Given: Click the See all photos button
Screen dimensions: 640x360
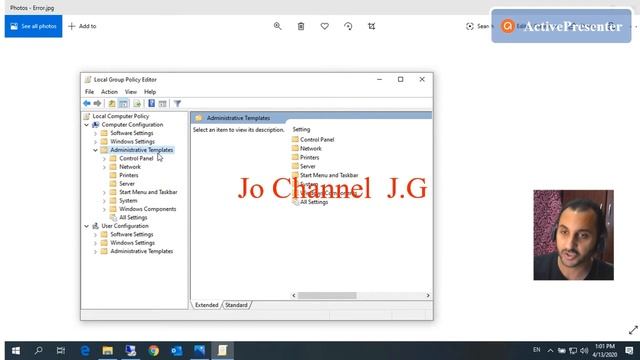Looking at the screenshot, I should 33,26.
